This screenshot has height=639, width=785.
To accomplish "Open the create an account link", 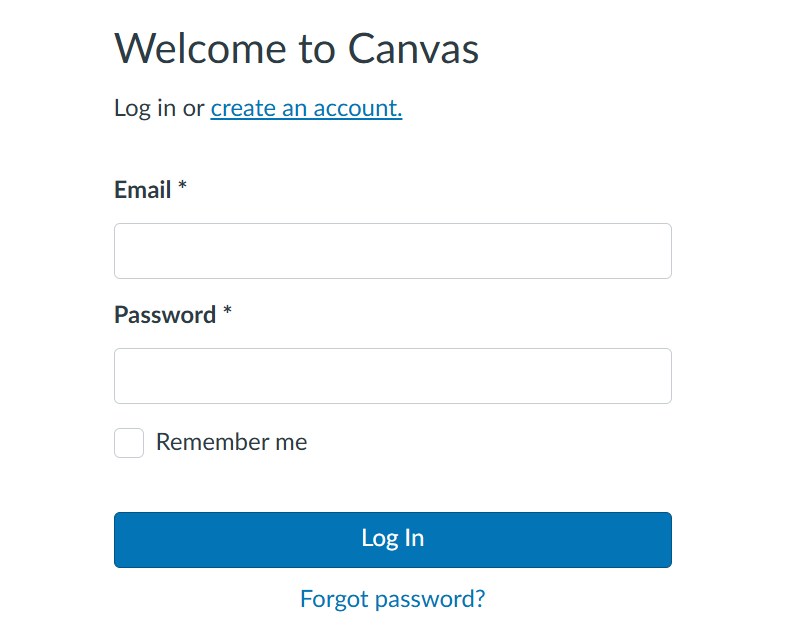I will point(306,108).
